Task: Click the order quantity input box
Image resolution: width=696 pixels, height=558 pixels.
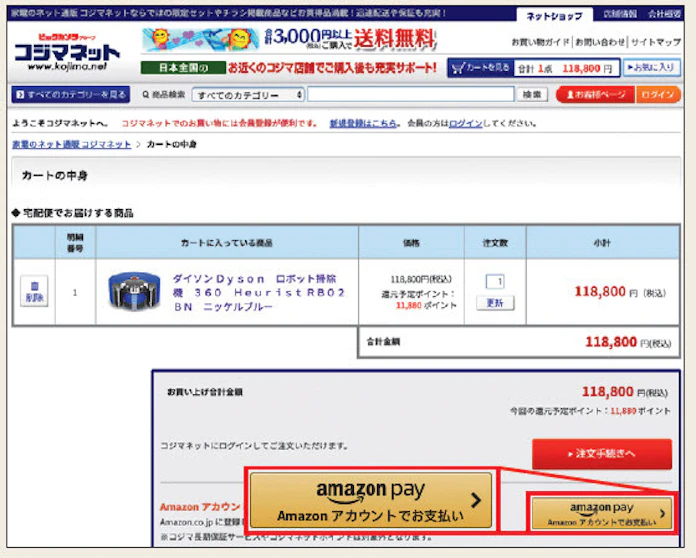Action: (x=495, y=281)
